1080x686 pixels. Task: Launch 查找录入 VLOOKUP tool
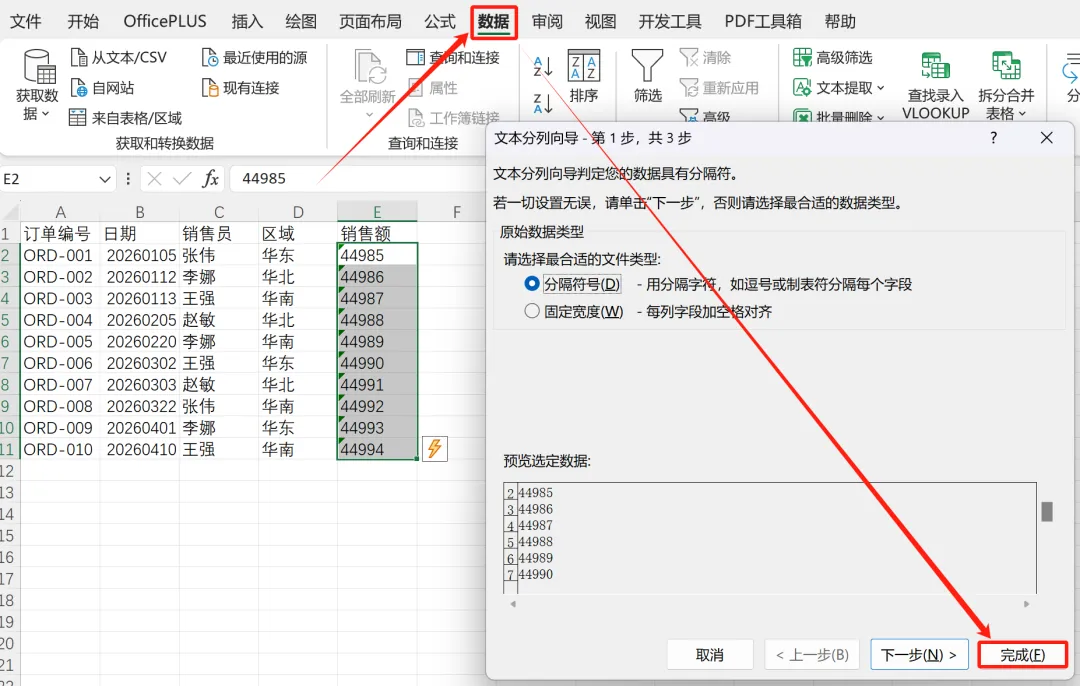coord(935,85)
